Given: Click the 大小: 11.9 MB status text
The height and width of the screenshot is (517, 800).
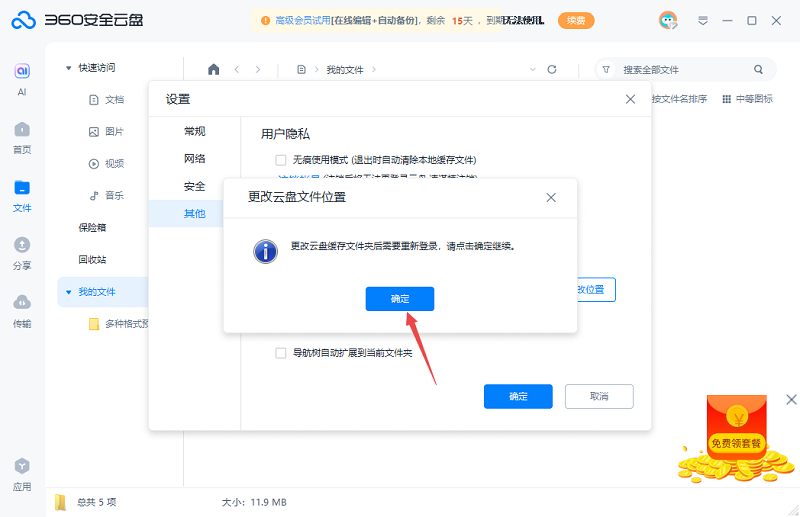Looking at the screenshot, I should (254, 502).
